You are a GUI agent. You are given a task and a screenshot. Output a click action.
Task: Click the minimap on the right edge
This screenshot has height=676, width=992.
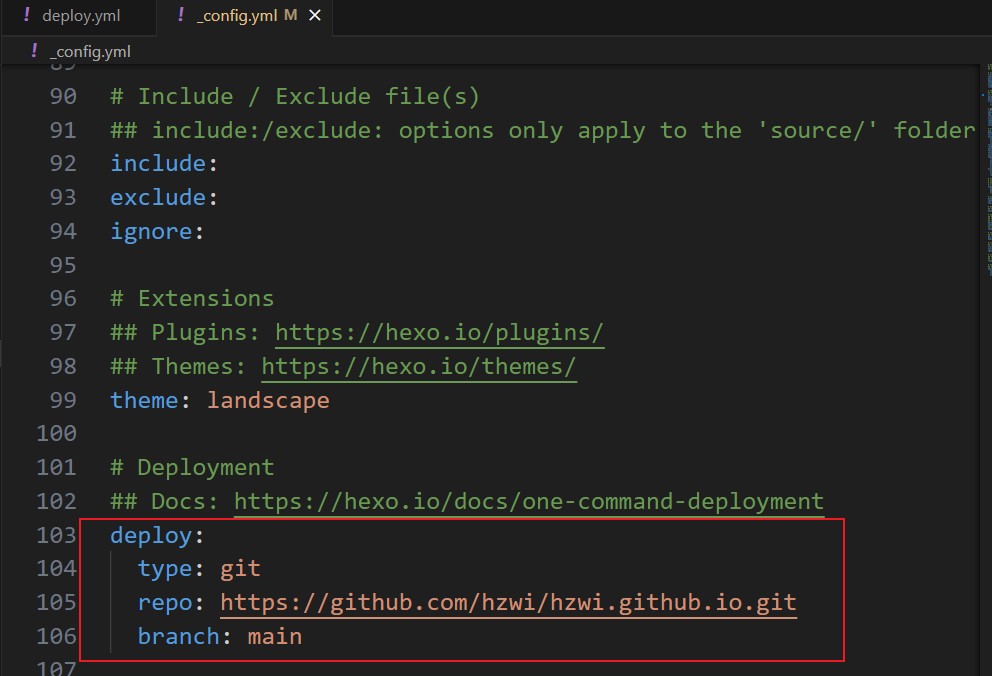[x=988, y=171]
